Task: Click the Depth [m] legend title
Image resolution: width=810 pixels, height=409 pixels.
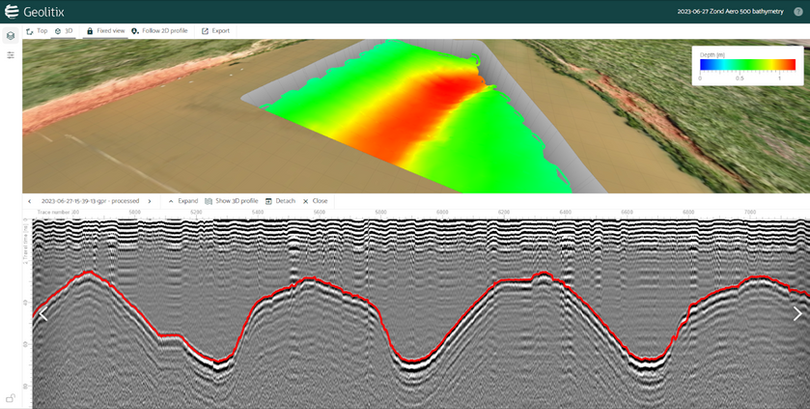Action: (x=712, y=54)
